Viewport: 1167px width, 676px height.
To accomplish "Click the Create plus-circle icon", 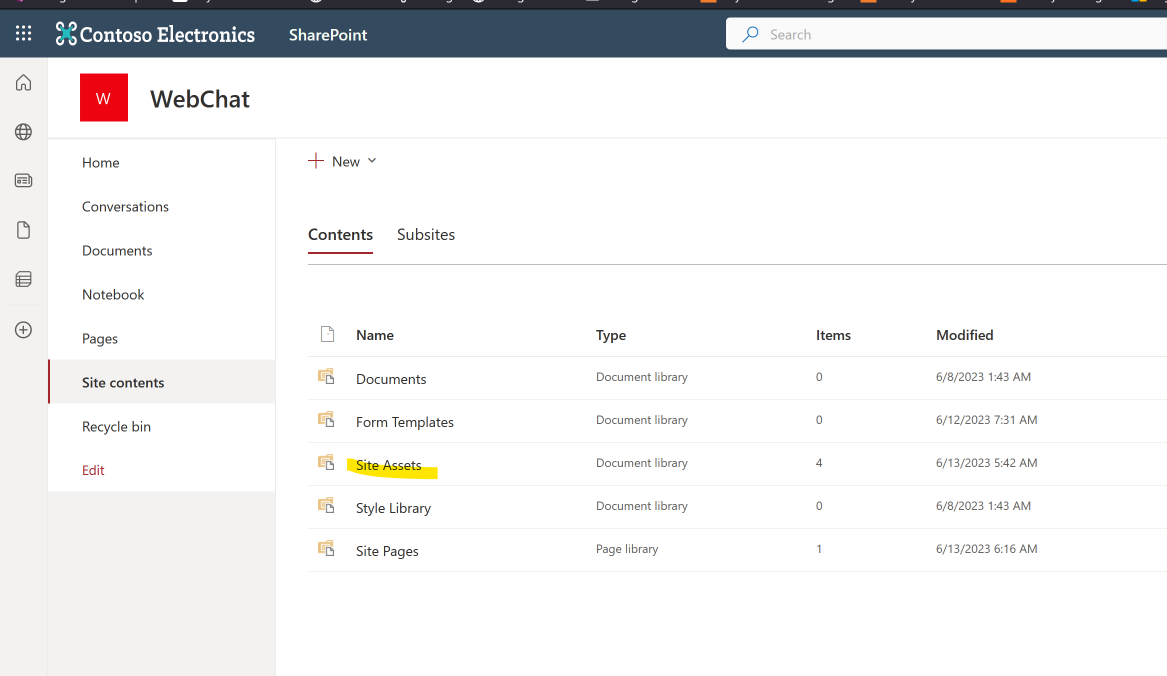I will click(23, 330).
